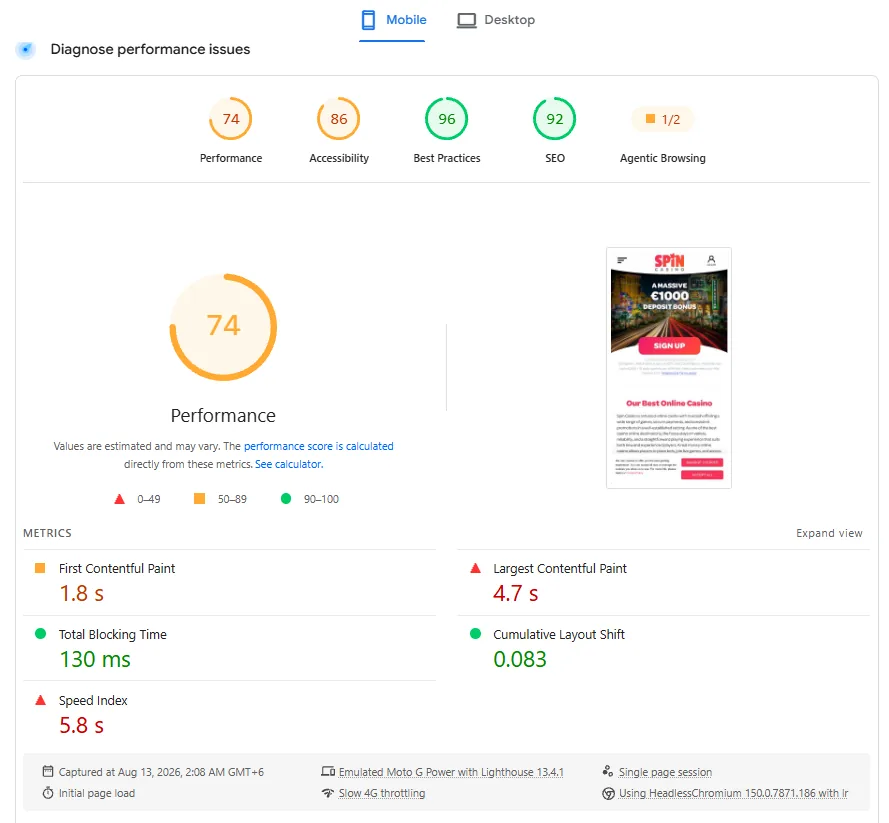Click the Best Practices category label
Image resolution: width=889 pixels, height=823 pixels.
click(x=447, y=158)
